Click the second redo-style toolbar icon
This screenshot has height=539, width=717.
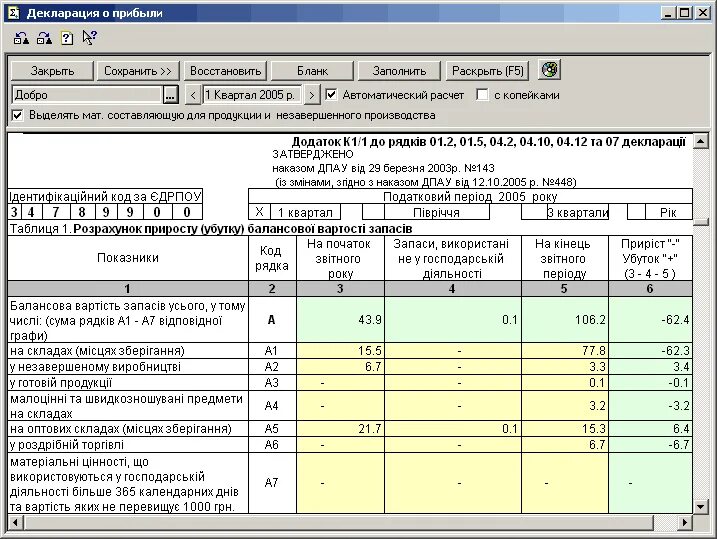[44, 38]
